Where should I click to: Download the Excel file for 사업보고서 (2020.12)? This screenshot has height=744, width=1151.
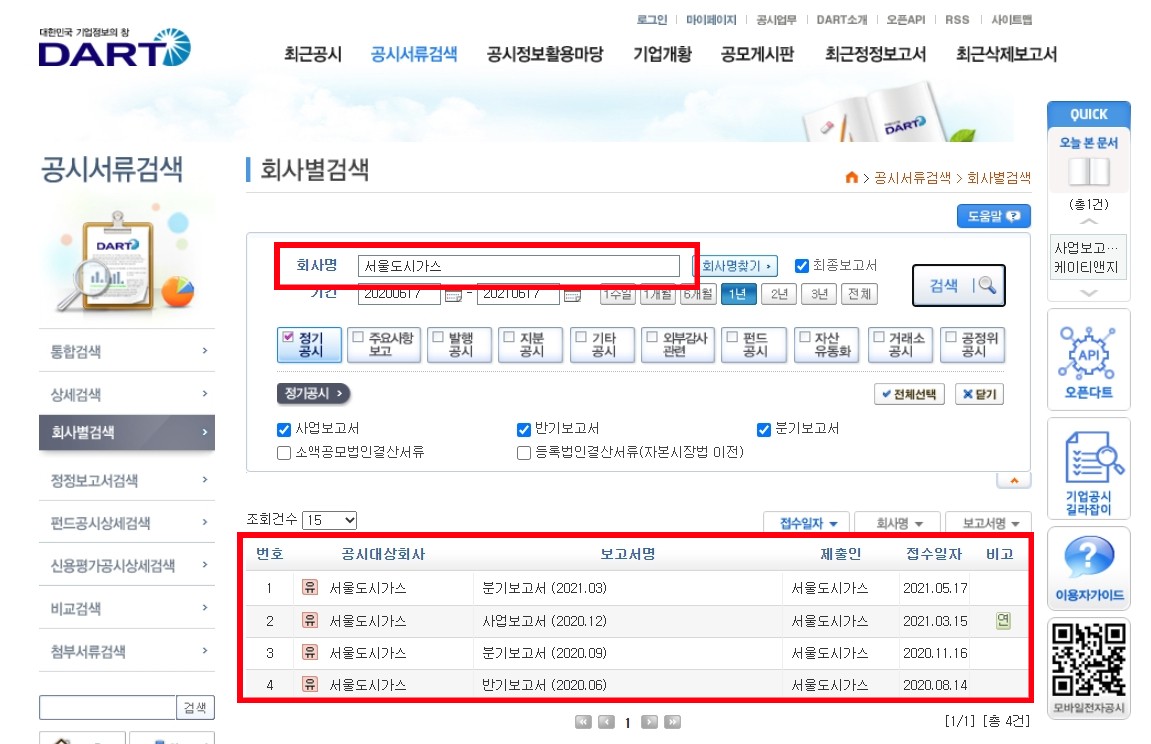tap(1002, 621)
